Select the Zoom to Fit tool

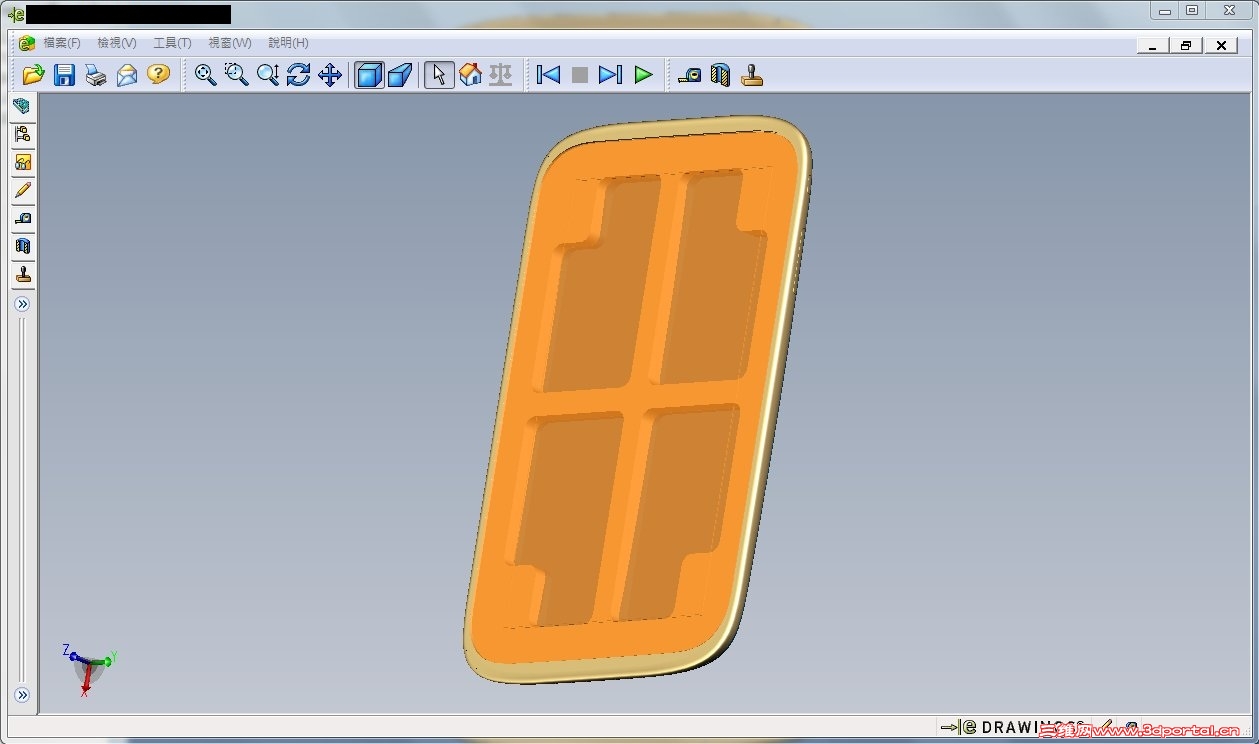pyautogui.click(x=206, y=75)
